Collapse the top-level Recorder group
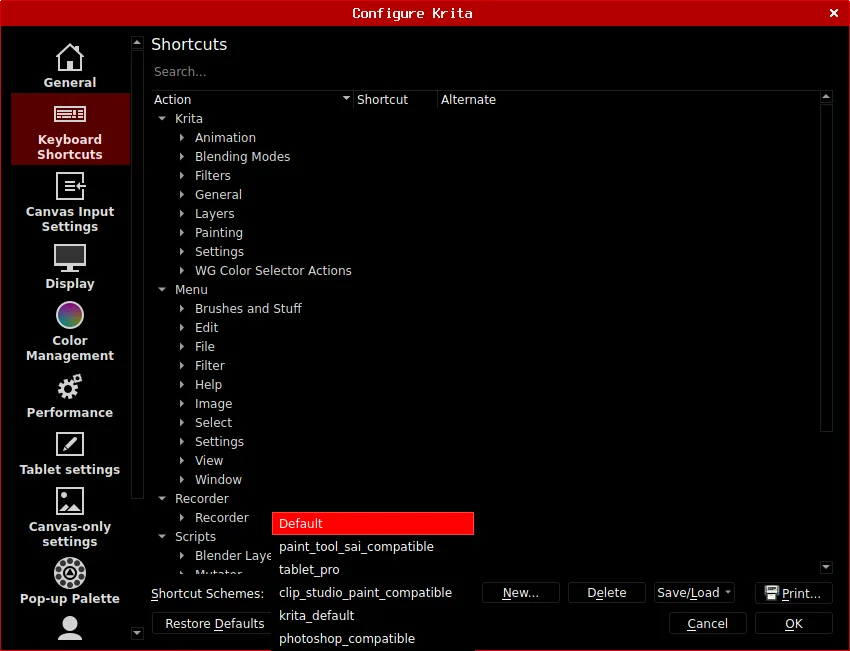The image size is (850, 651). click(162, 498)
